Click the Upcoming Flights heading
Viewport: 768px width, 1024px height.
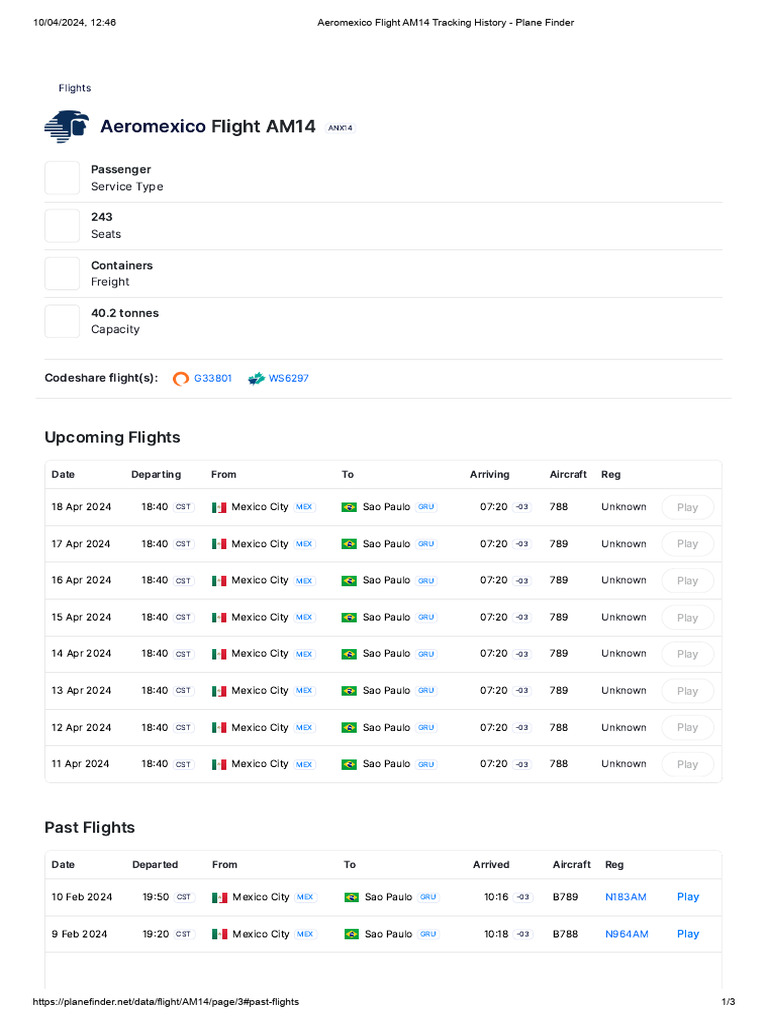[112, 438]
